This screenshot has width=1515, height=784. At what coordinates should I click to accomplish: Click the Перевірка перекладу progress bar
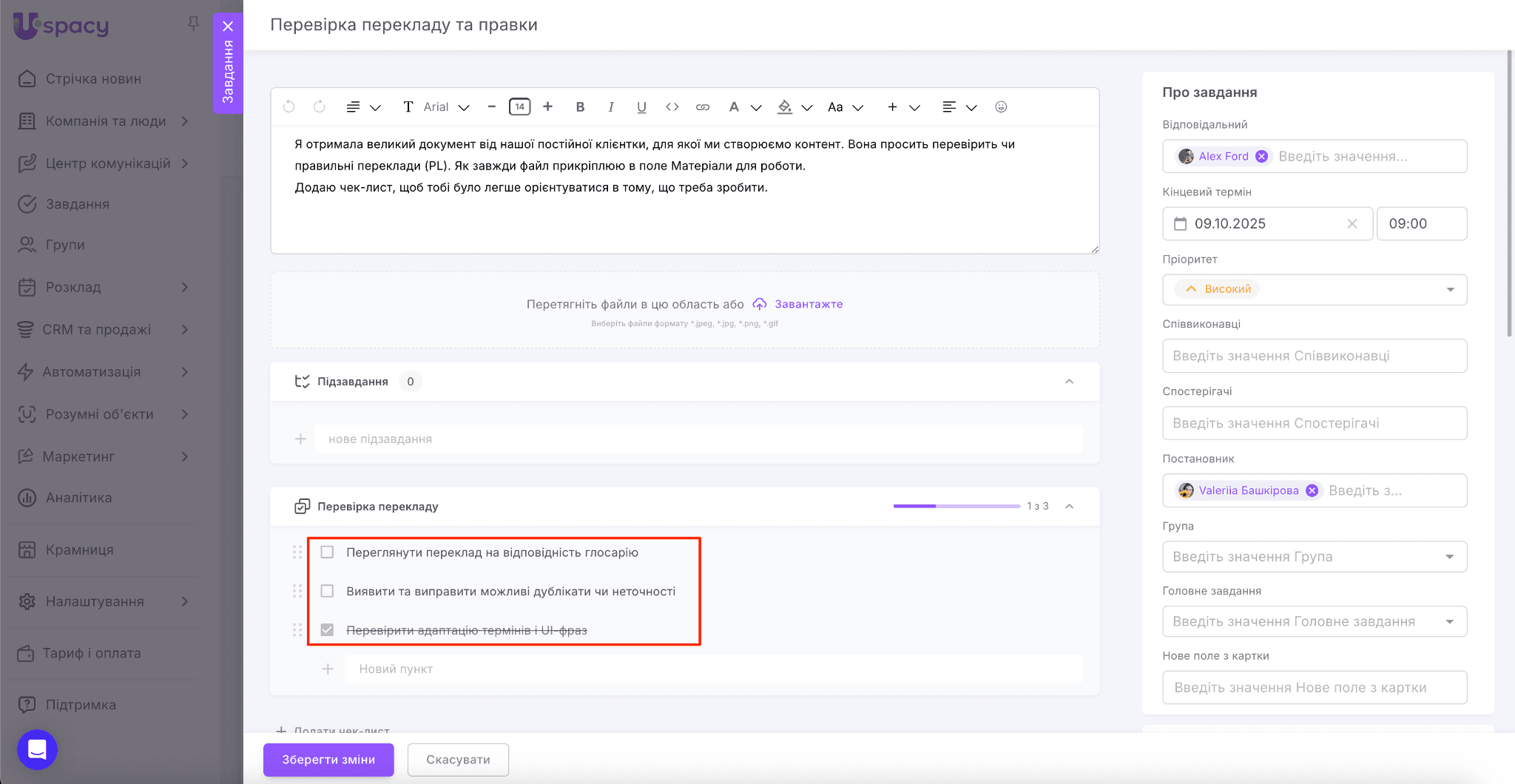[x=956, y=506]
